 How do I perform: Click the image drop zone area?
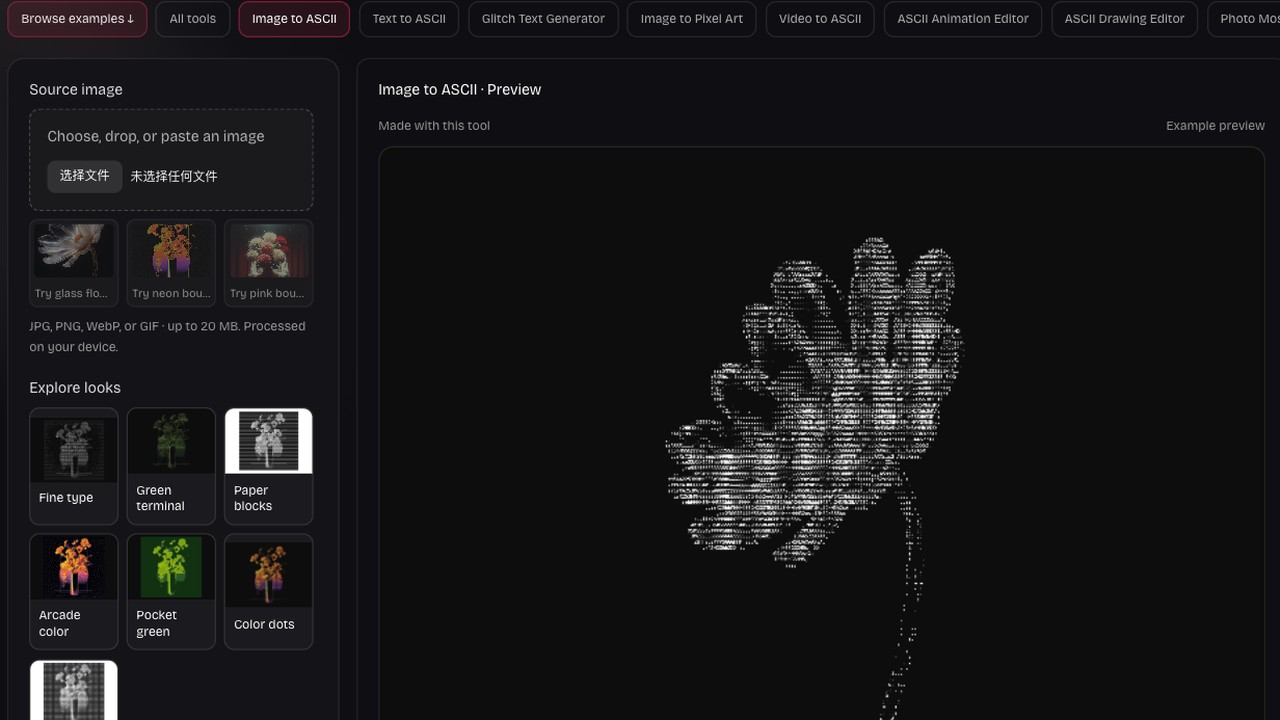click(171, 160)
